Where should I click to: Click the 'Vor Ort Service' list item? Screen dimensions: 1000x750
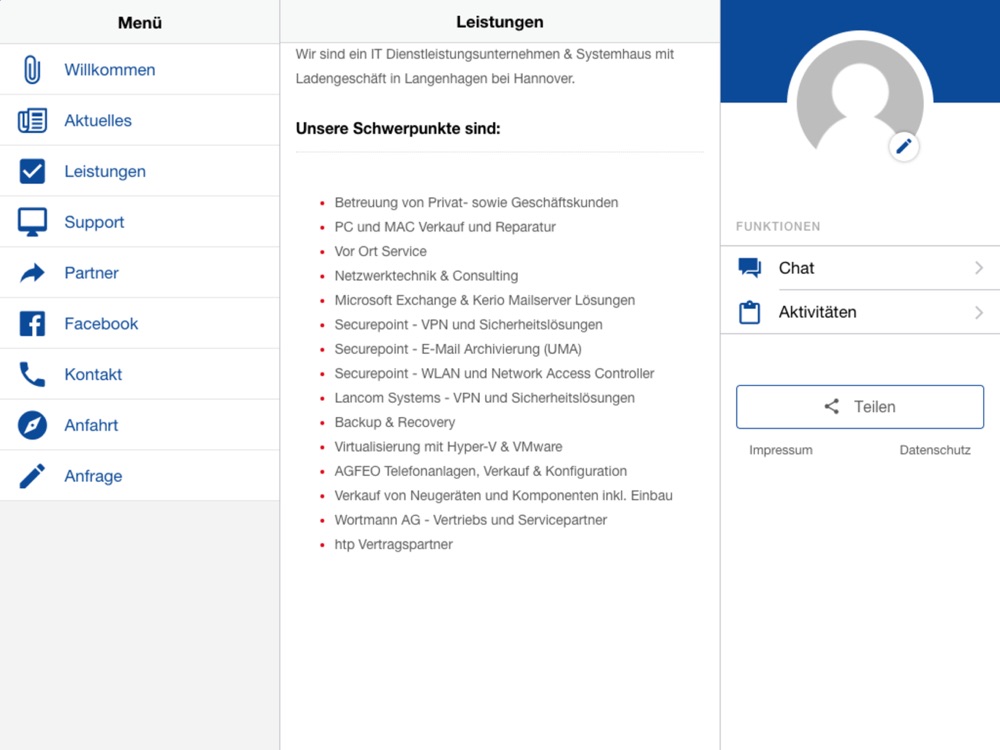point(381,251)
